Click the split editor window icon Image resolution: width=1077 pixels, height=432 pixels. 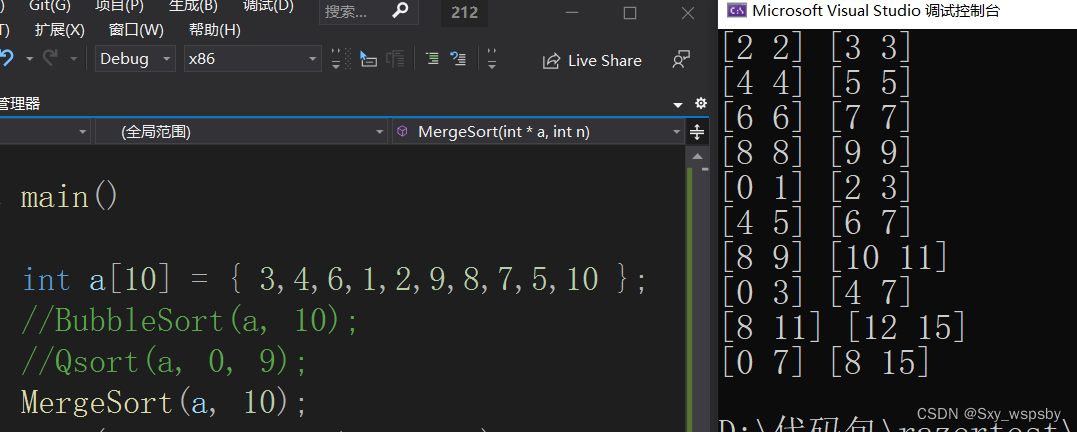pyautogui.click(x=697, y=132)
